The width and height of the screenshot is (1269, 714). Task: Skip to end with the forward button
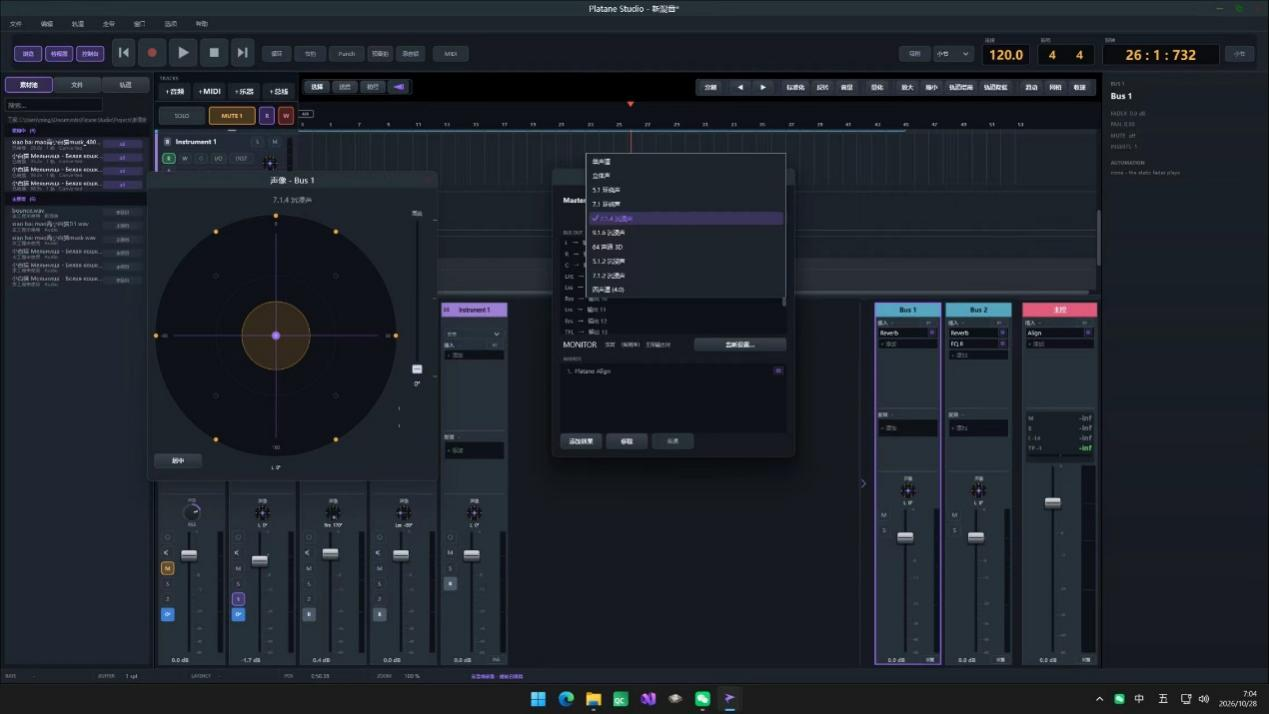coord(243,53)
